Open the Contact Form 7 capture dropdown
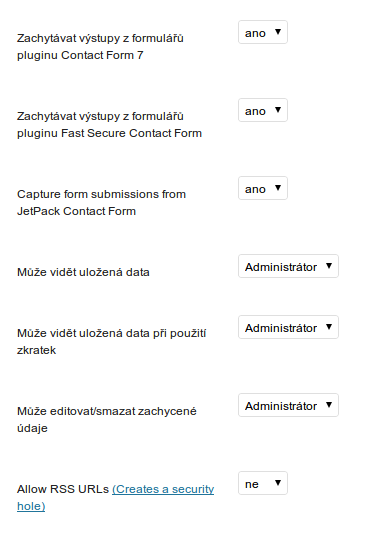 [263, 32]
